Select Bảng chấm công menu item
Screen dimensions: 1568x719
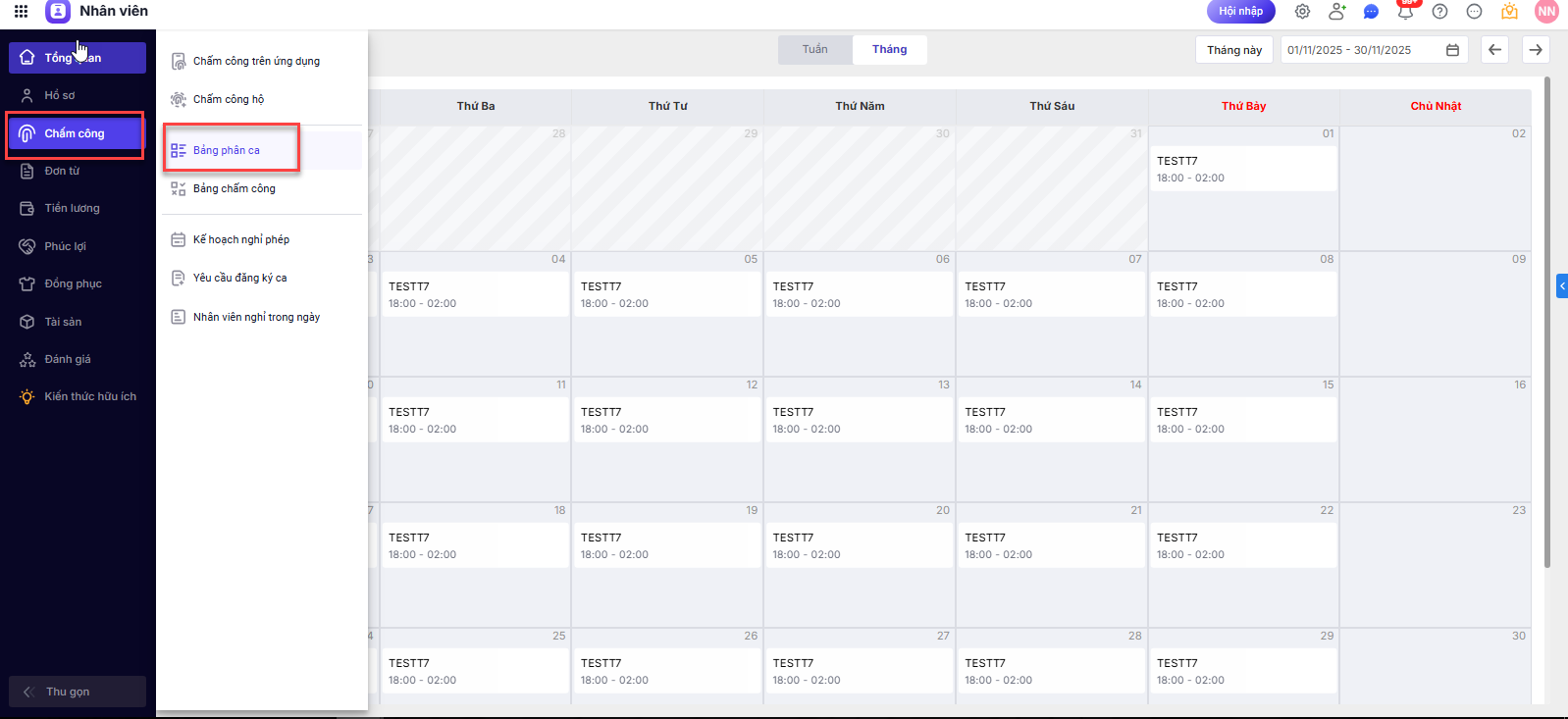(234, 188)
